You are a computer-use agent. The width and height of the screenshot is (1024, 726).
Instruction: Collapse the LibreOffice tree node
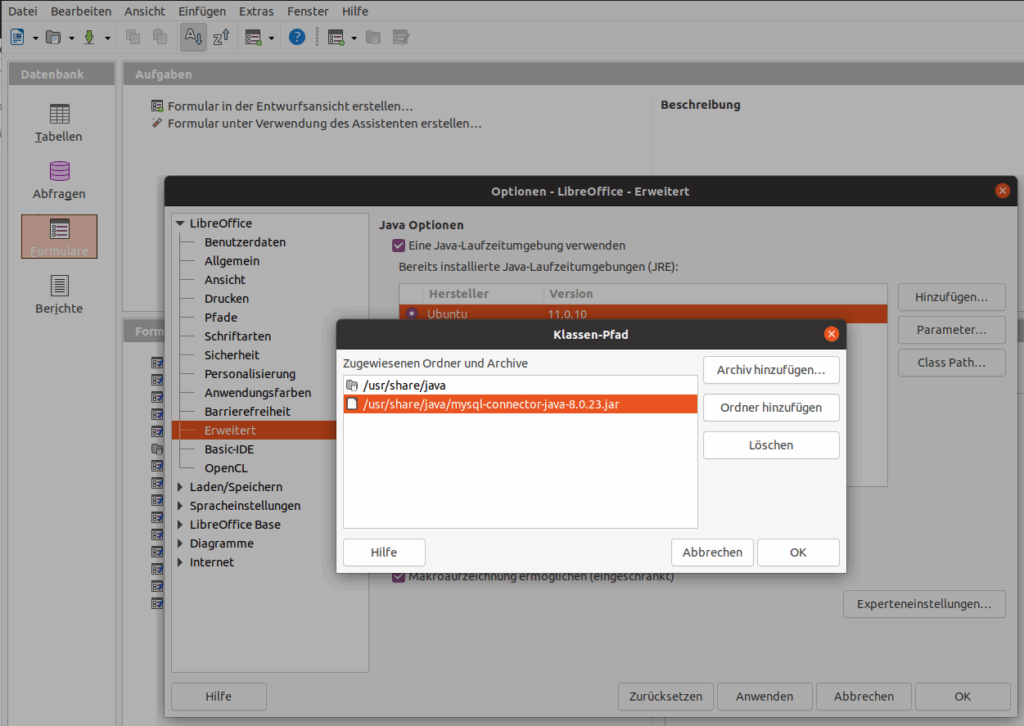[180, 223]
